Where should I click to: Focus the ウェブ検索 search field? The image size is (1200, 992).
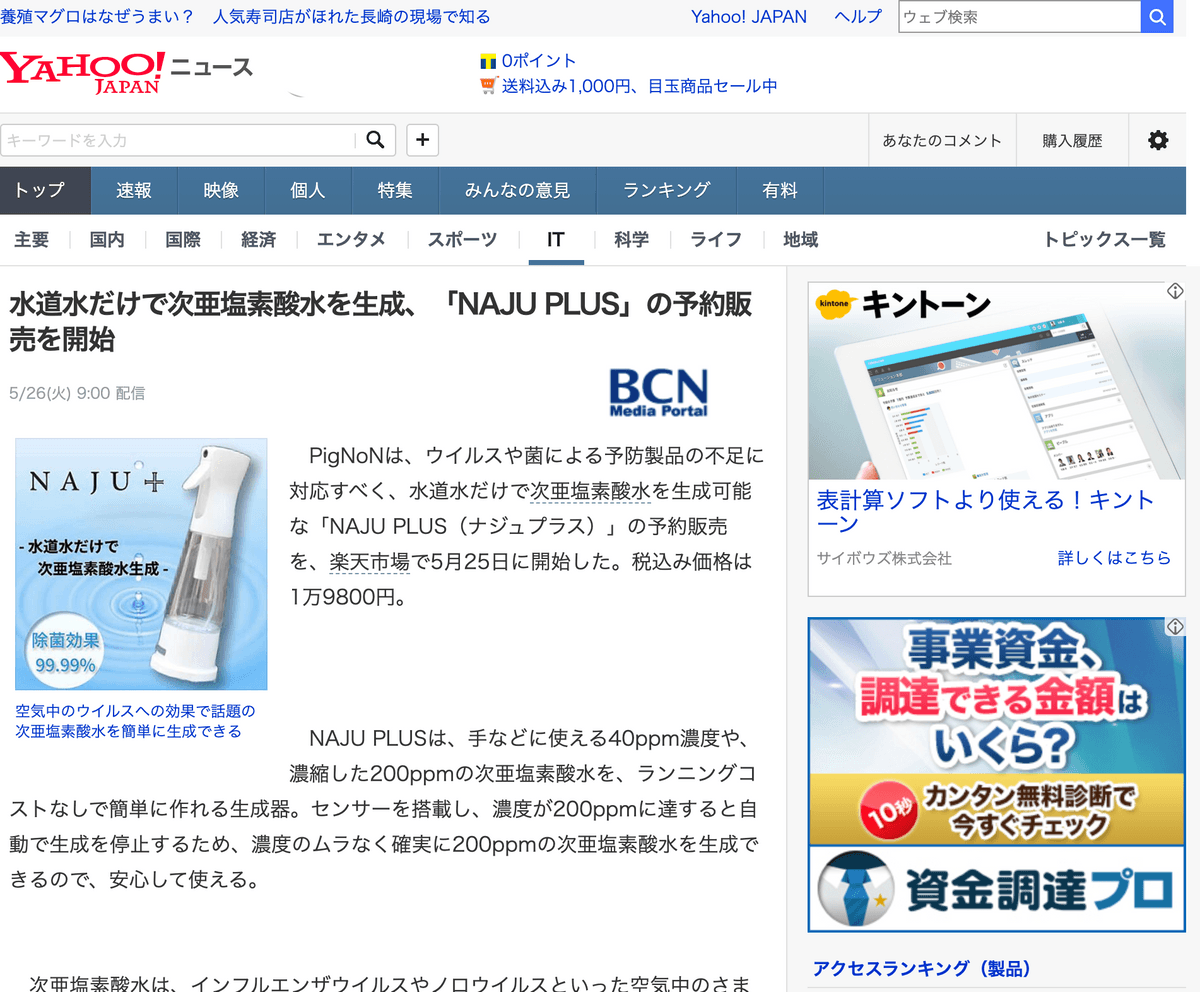click(x=1020, y=17)
